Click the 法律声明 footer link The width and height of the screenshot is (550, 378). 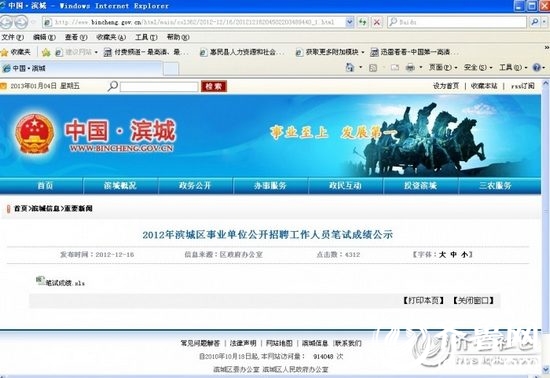243,343
